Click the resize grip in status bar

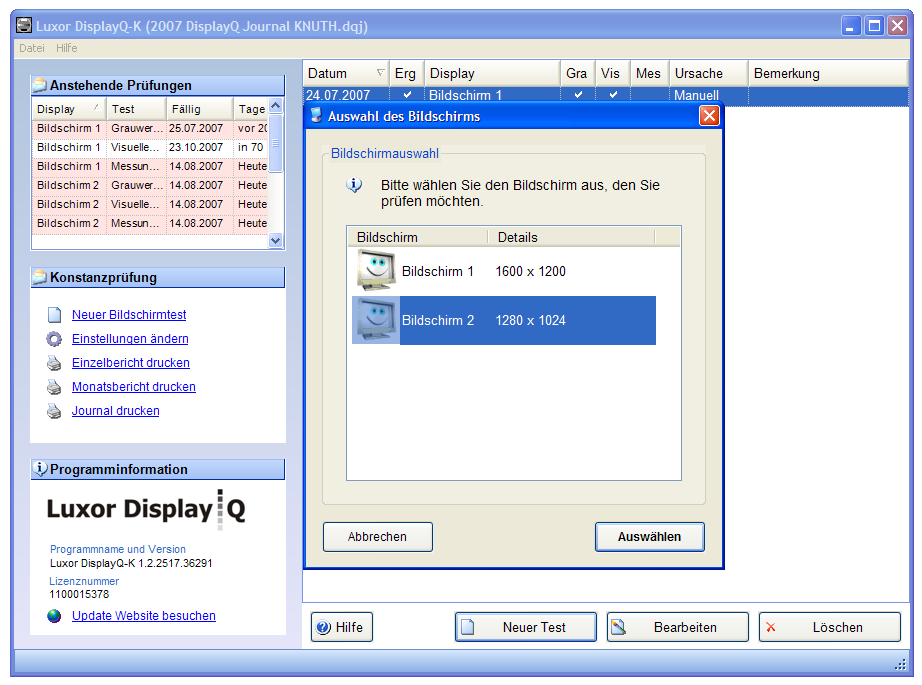click(900, 664)
